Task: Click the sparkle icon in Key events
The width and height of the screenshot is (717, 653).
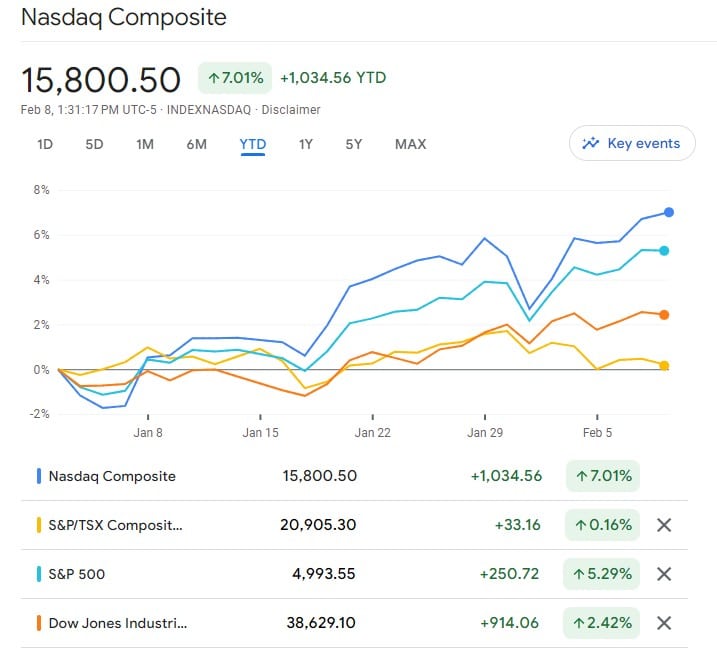Action: point(590,143)
